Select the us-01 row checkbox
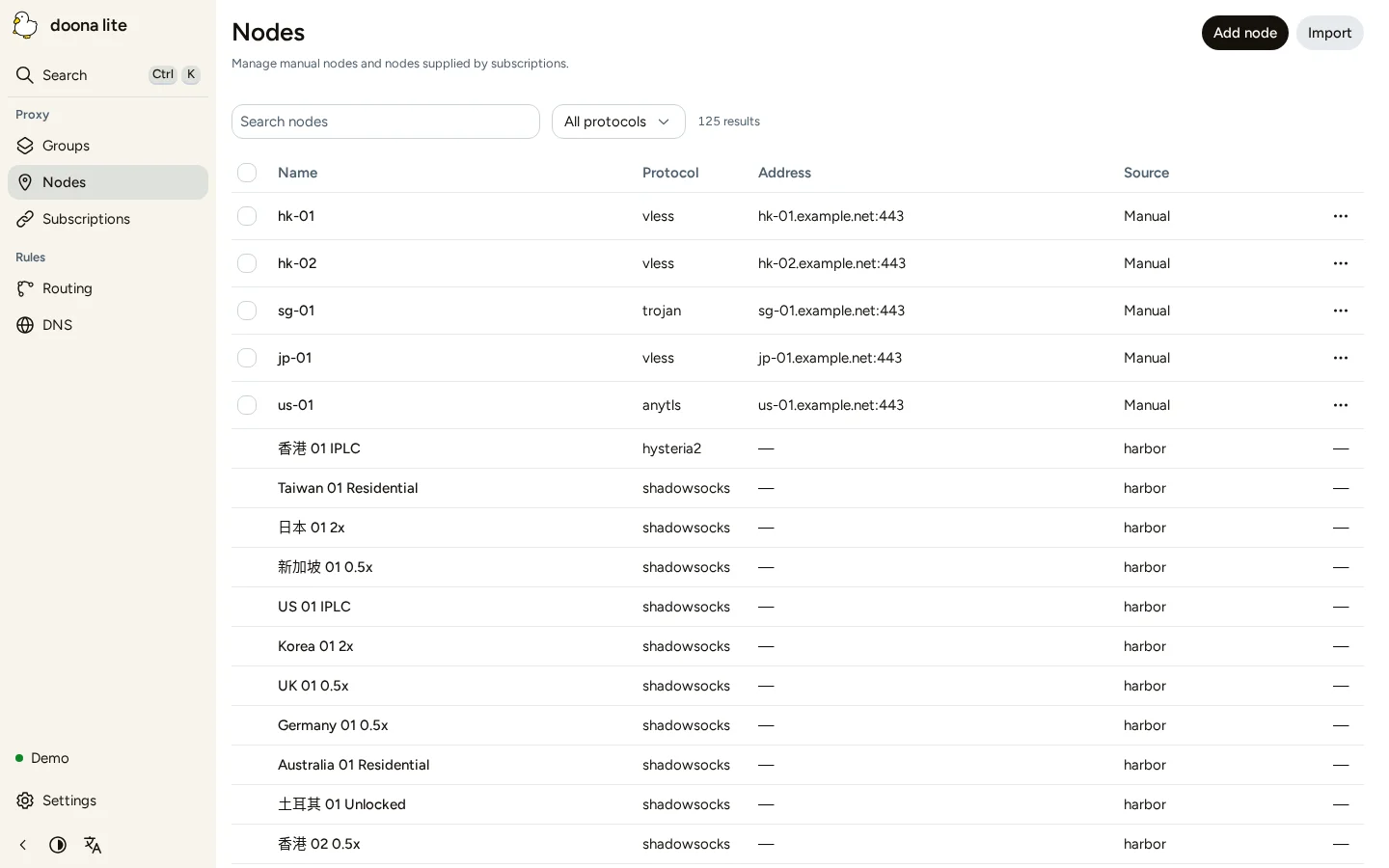The width and height of the screenshot is (1389, 868). click(x=247, y=405)
